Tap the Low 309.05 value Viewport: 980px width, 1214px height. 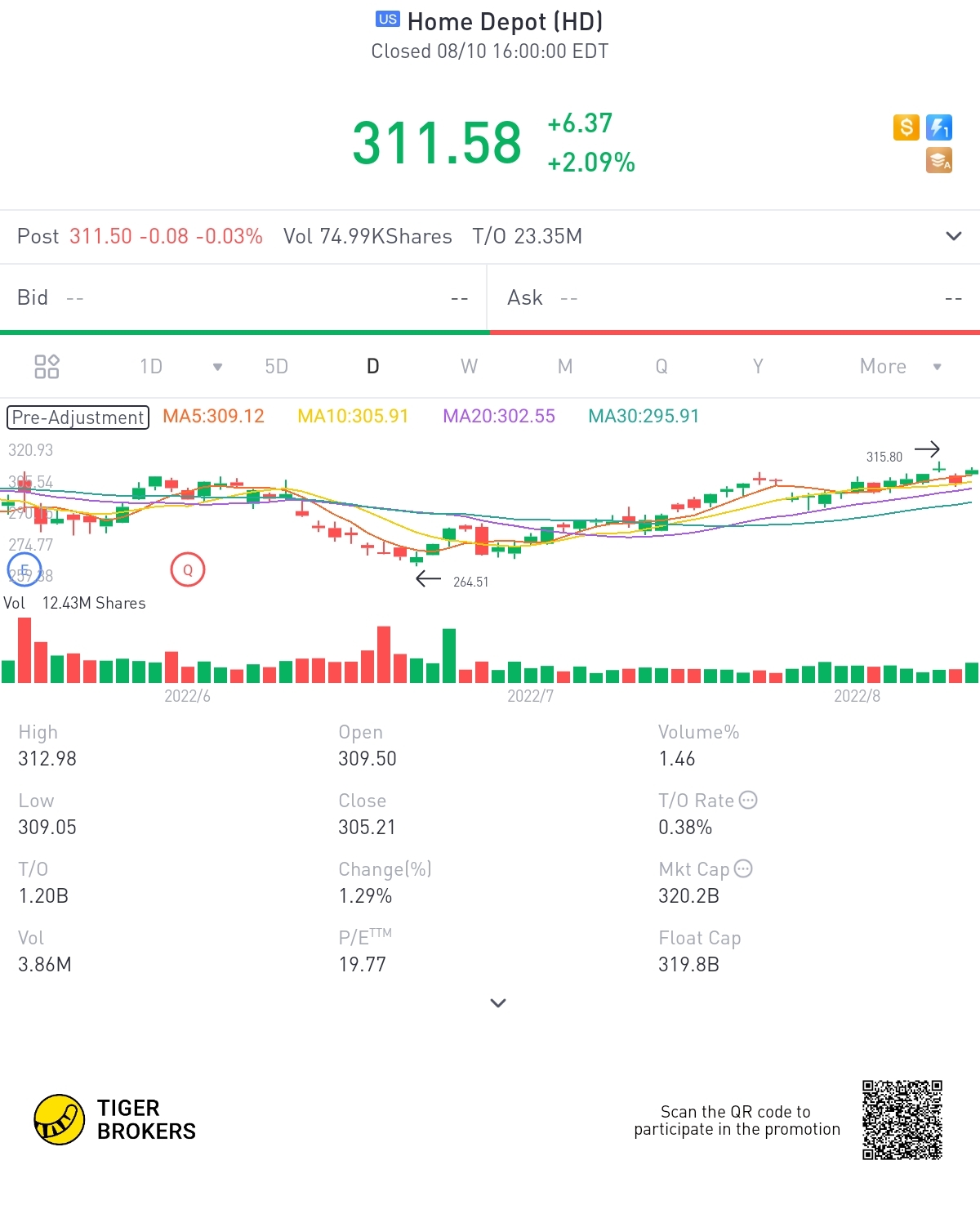[x=47, y=827]
